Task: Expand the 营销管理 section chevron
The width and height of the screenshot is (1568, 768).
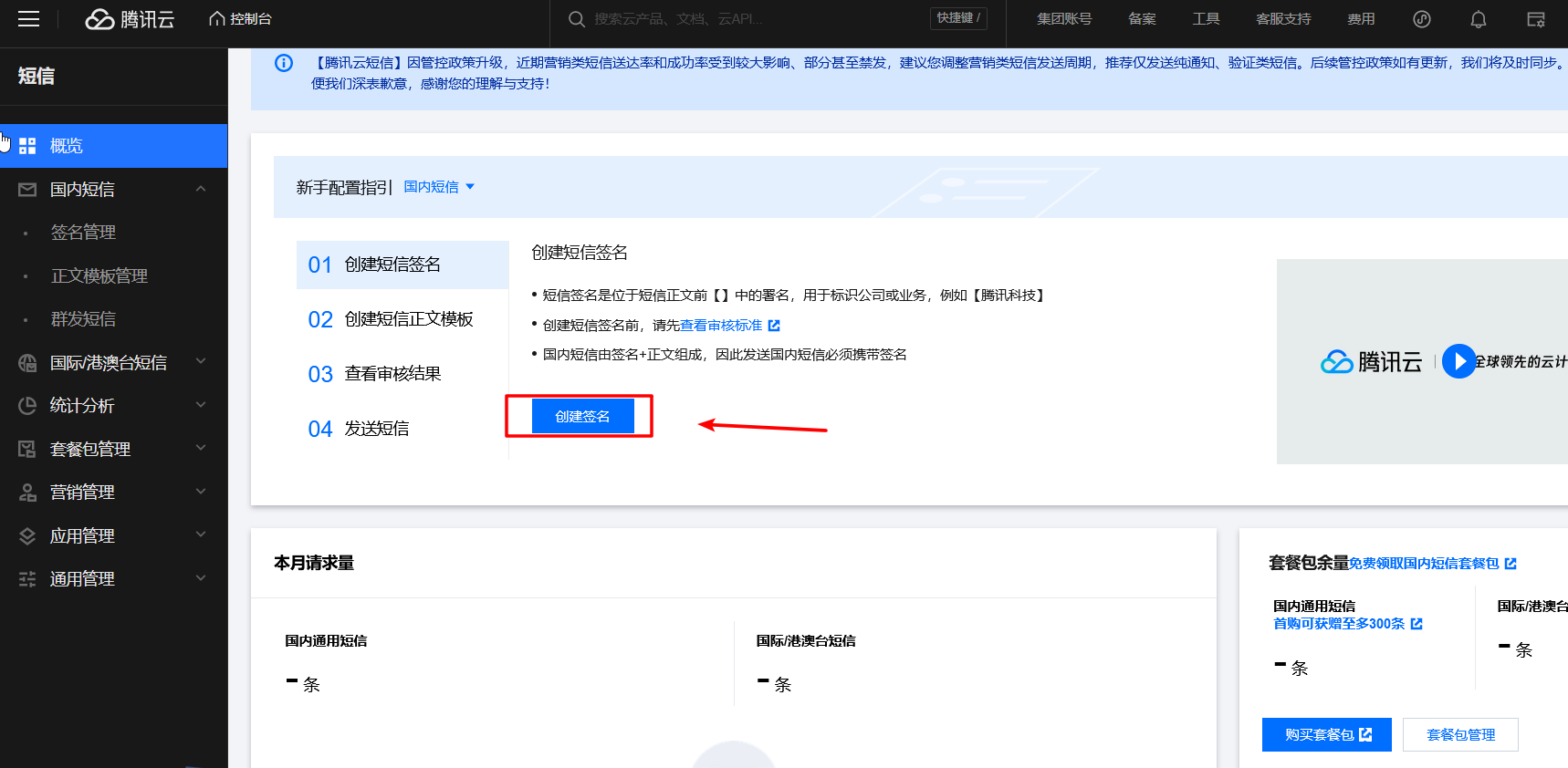Action: 201,491
